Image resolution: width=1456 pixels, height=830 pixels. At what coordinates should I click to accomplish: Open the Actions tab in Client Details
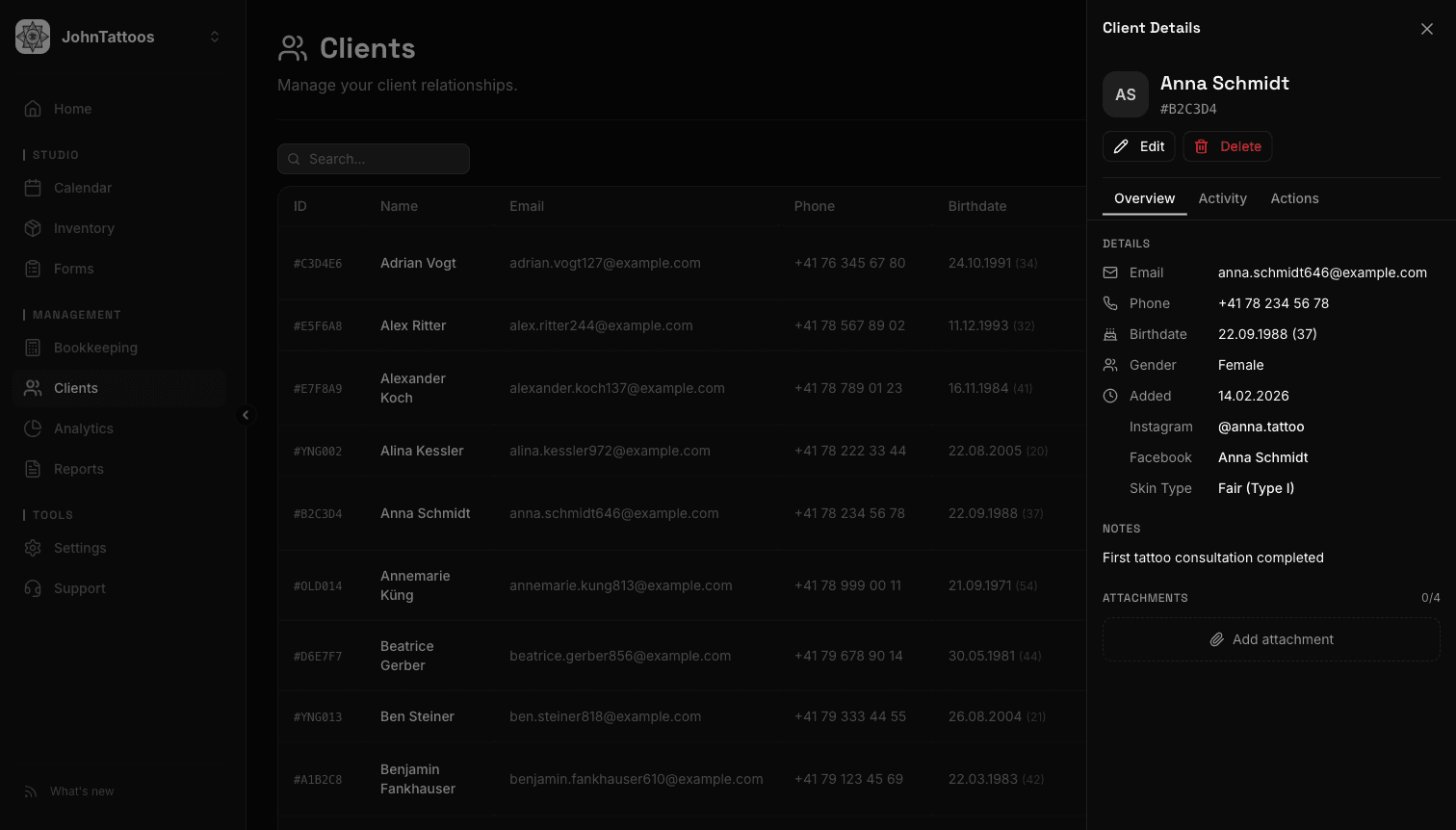tap(1294, 198)
